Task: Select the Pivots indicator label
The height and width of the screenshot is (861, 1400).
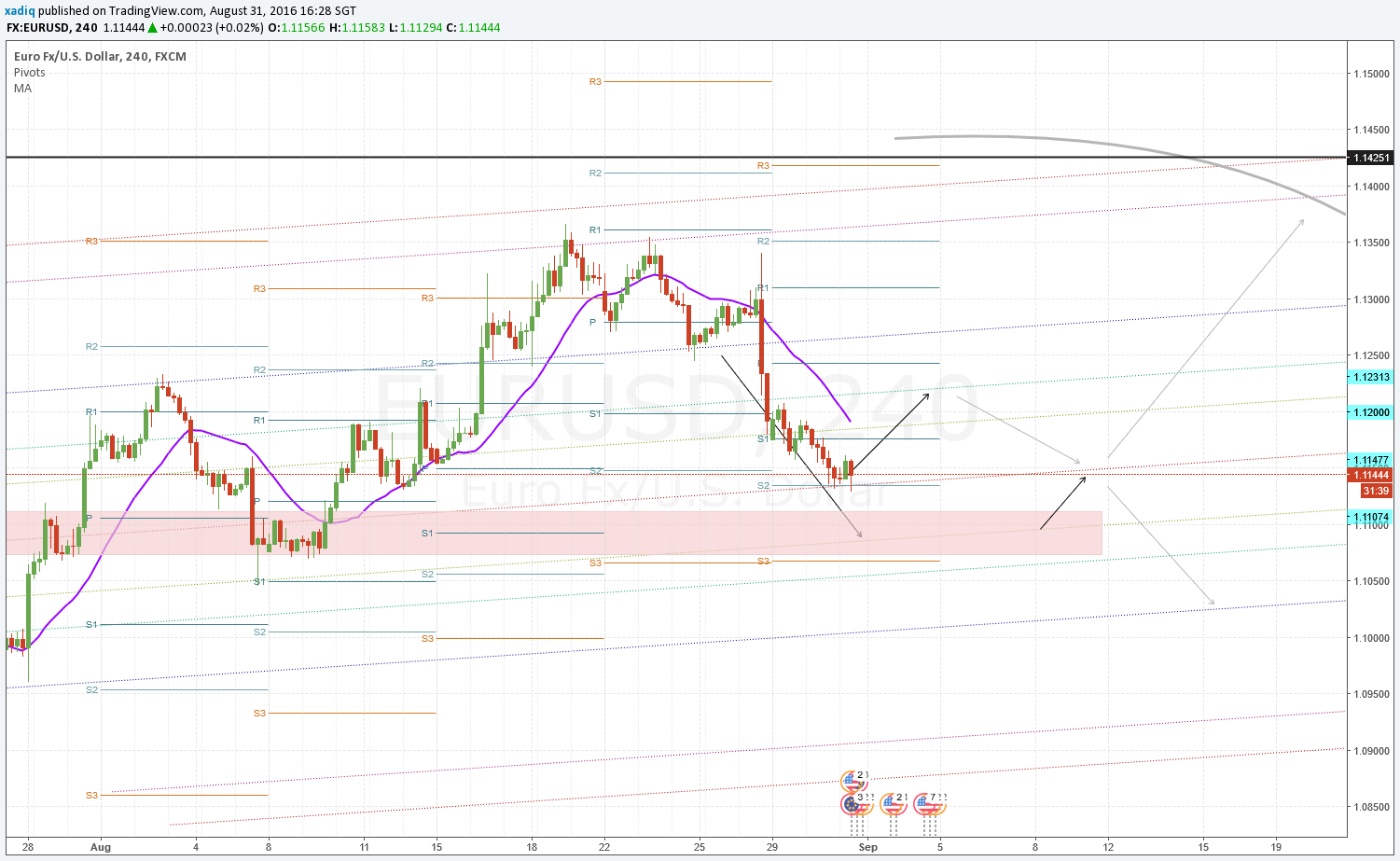Action: pyautogui.click(x=30, y=72)
